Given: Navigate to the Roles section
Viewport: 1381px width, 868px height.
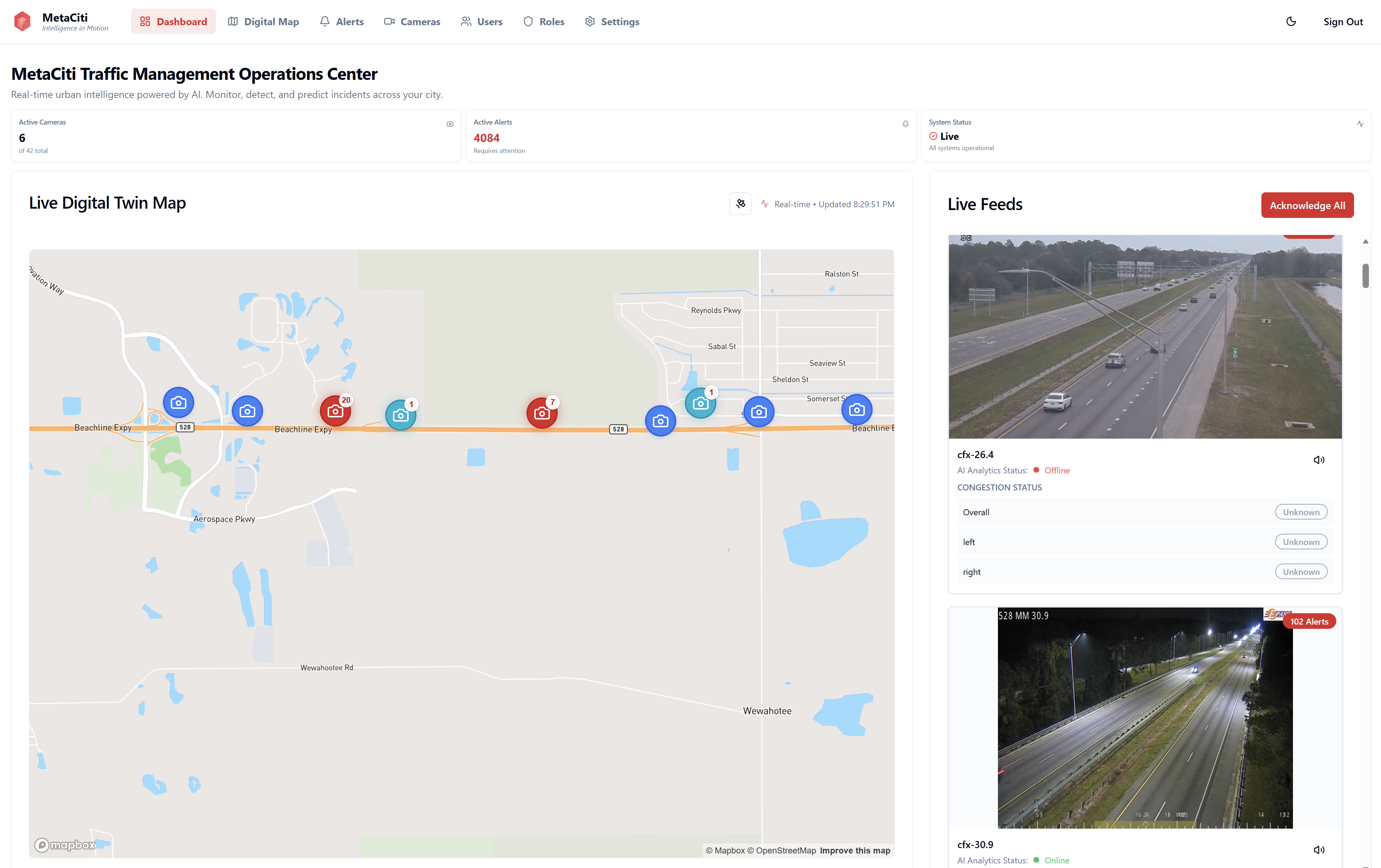Looking at the screenshot, I should [x=542, y=21].
